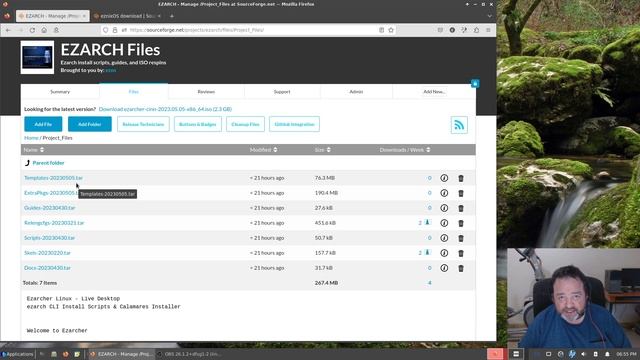Open the Guides-20230430.tar file link

[50, 208]
